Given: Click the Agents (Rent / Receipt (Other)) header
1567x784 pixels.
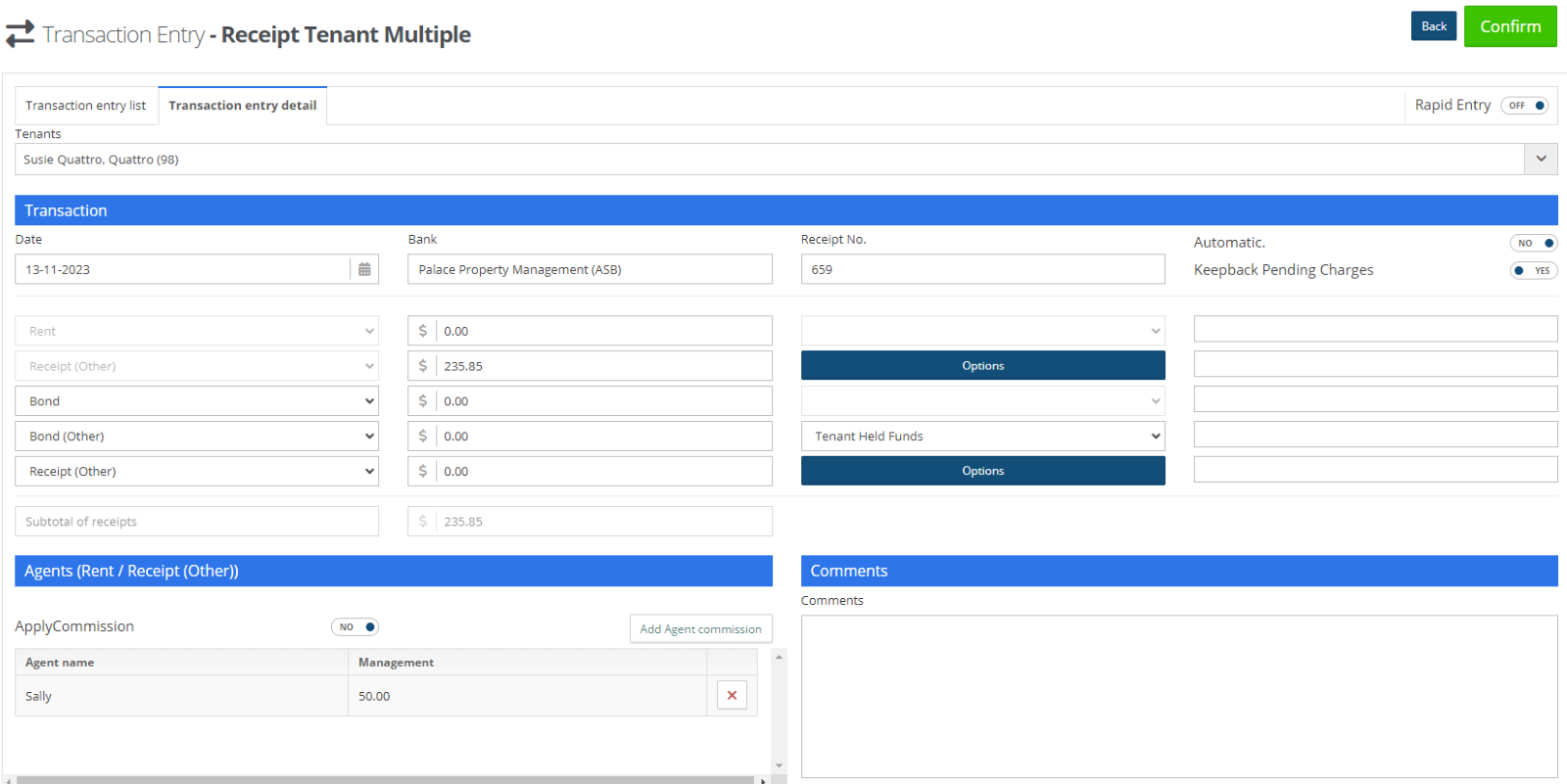Looking at the screenshot, I should 394,571.
